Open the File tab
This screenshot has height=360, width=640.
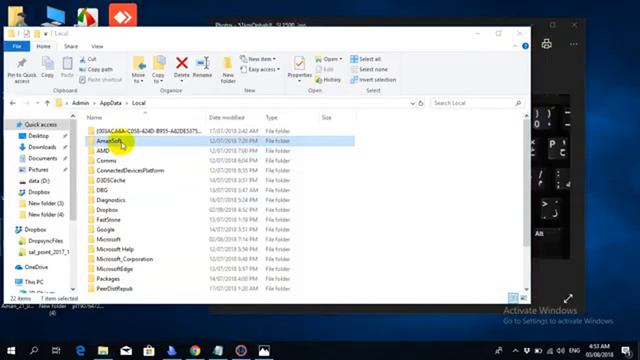17,46
